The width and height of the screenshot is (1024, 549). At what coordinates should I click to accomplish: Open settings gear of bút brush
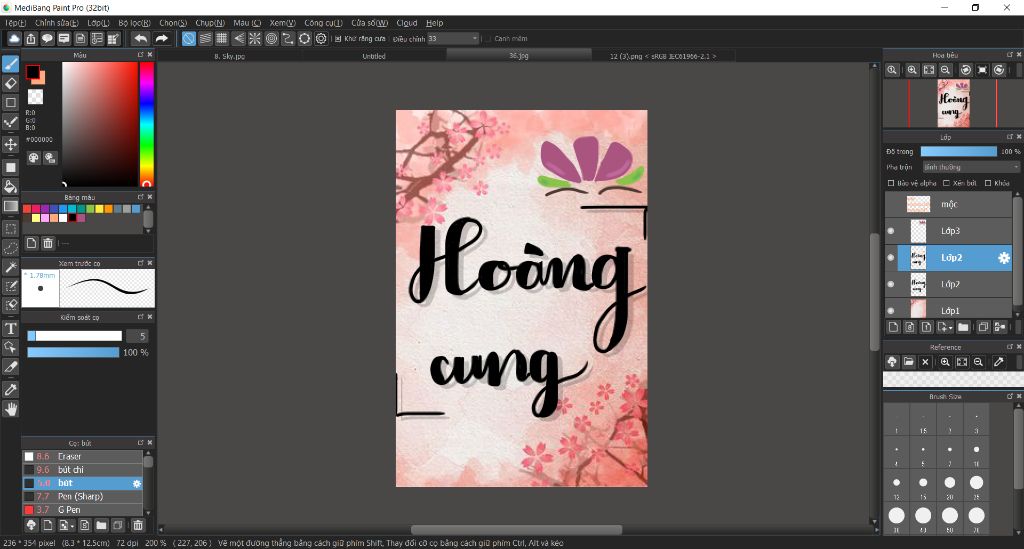[136, 484]
